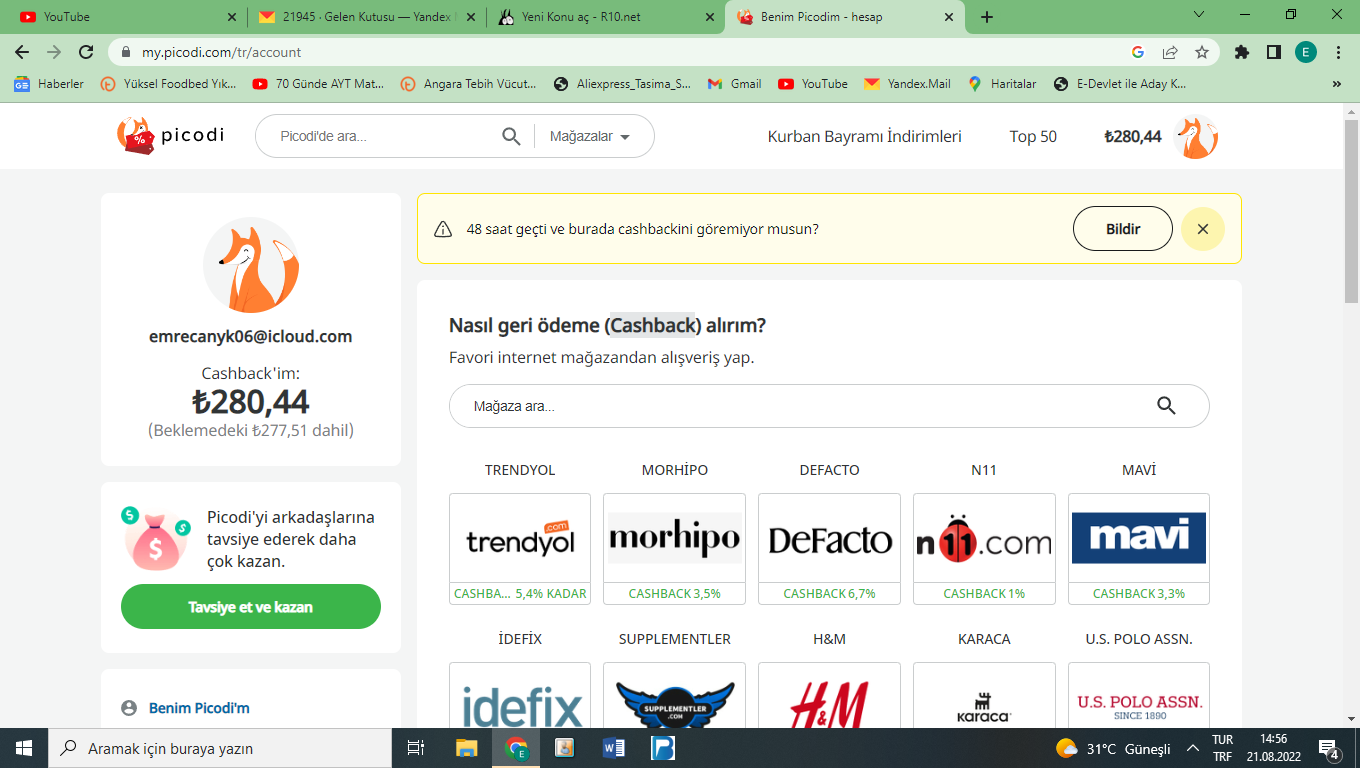Toggle the Chrome side panel icon
Image resolution: width=1360 pixels, height=768 pixels.
click(1274, 52)
